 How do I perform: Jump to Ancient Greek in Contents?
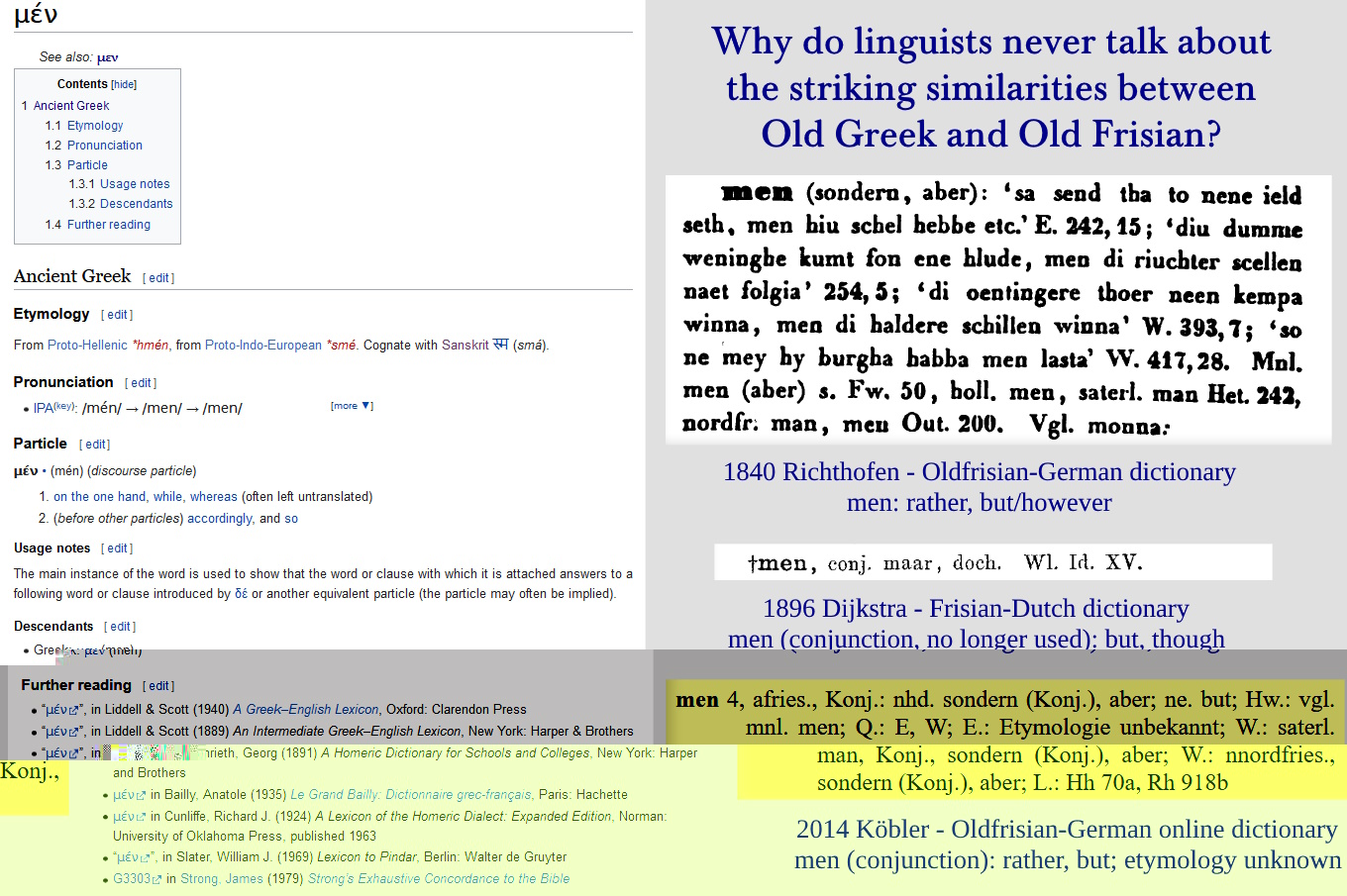coord(71,106)
